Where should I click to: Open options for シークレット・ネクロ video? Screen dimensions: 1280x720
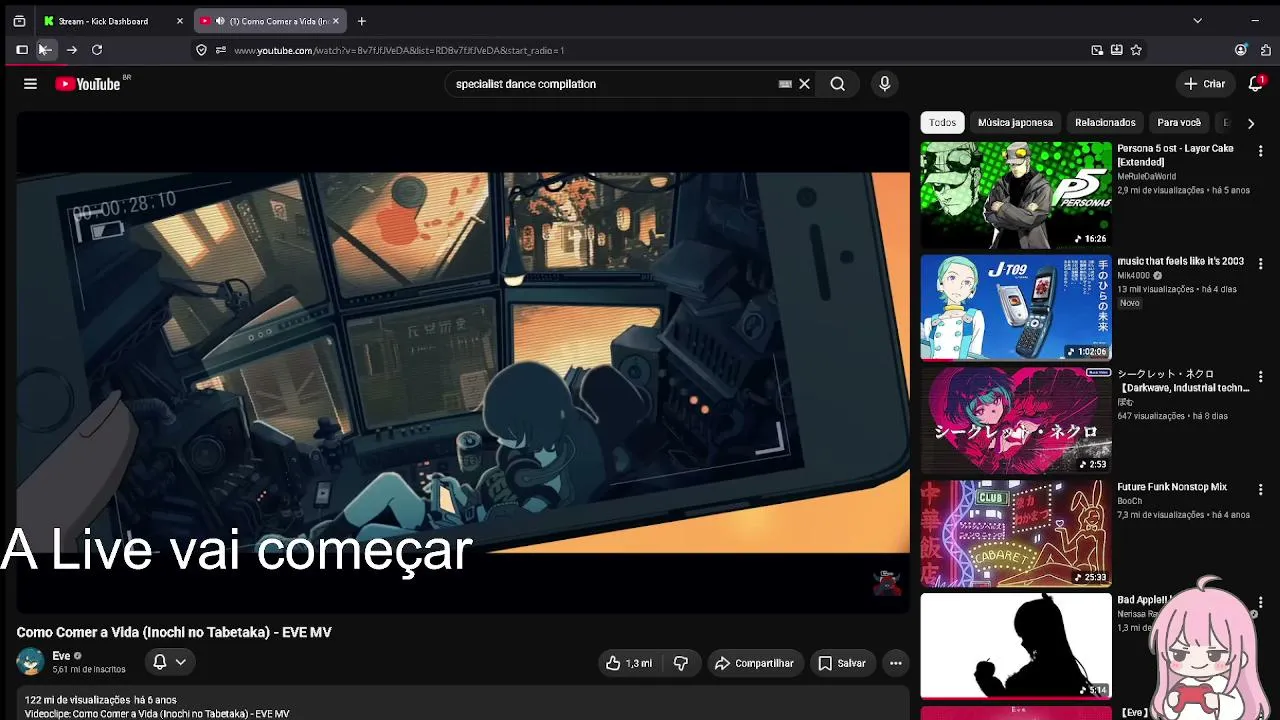tap(1260, 377)
